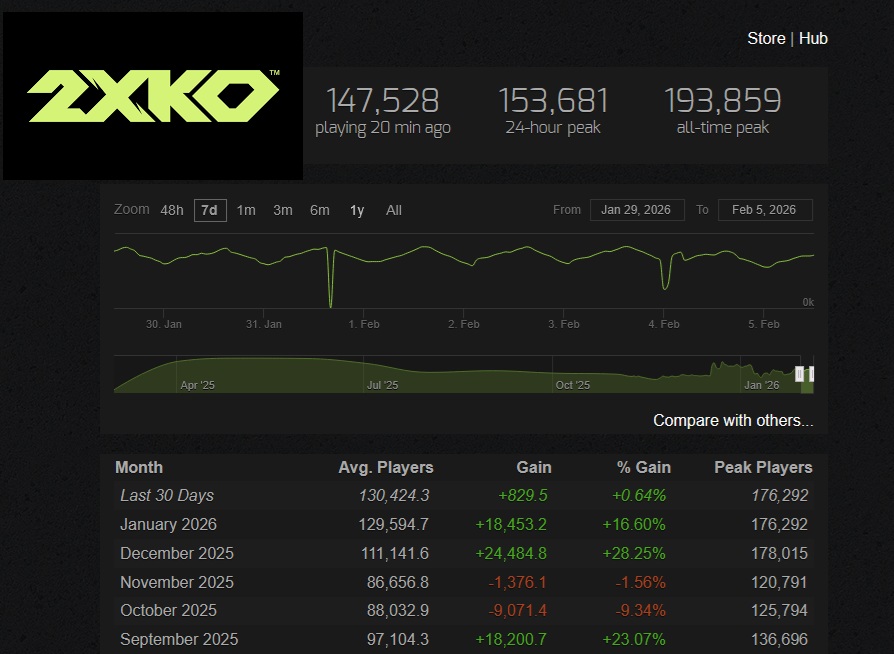Click the 2. Feb axis label
The height and width of the screenshot is (654, 894).
point(464,324)
